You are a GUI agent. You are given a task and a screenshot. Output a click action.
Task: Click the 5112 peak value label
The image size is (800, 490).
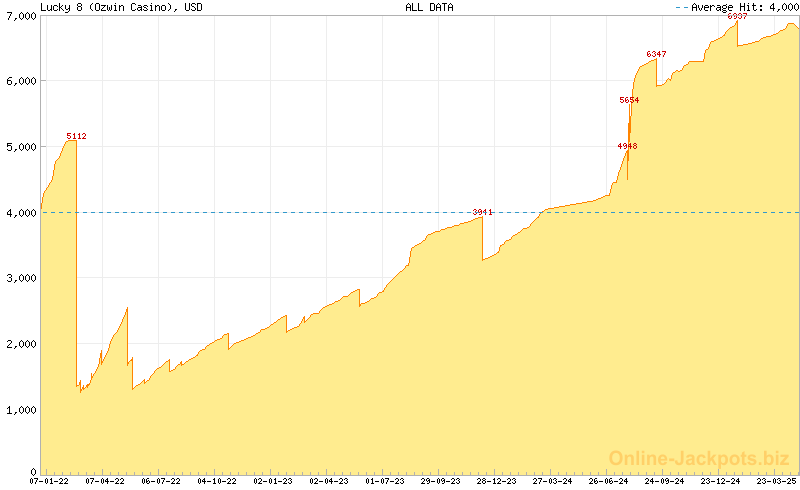tap(76, 136)
